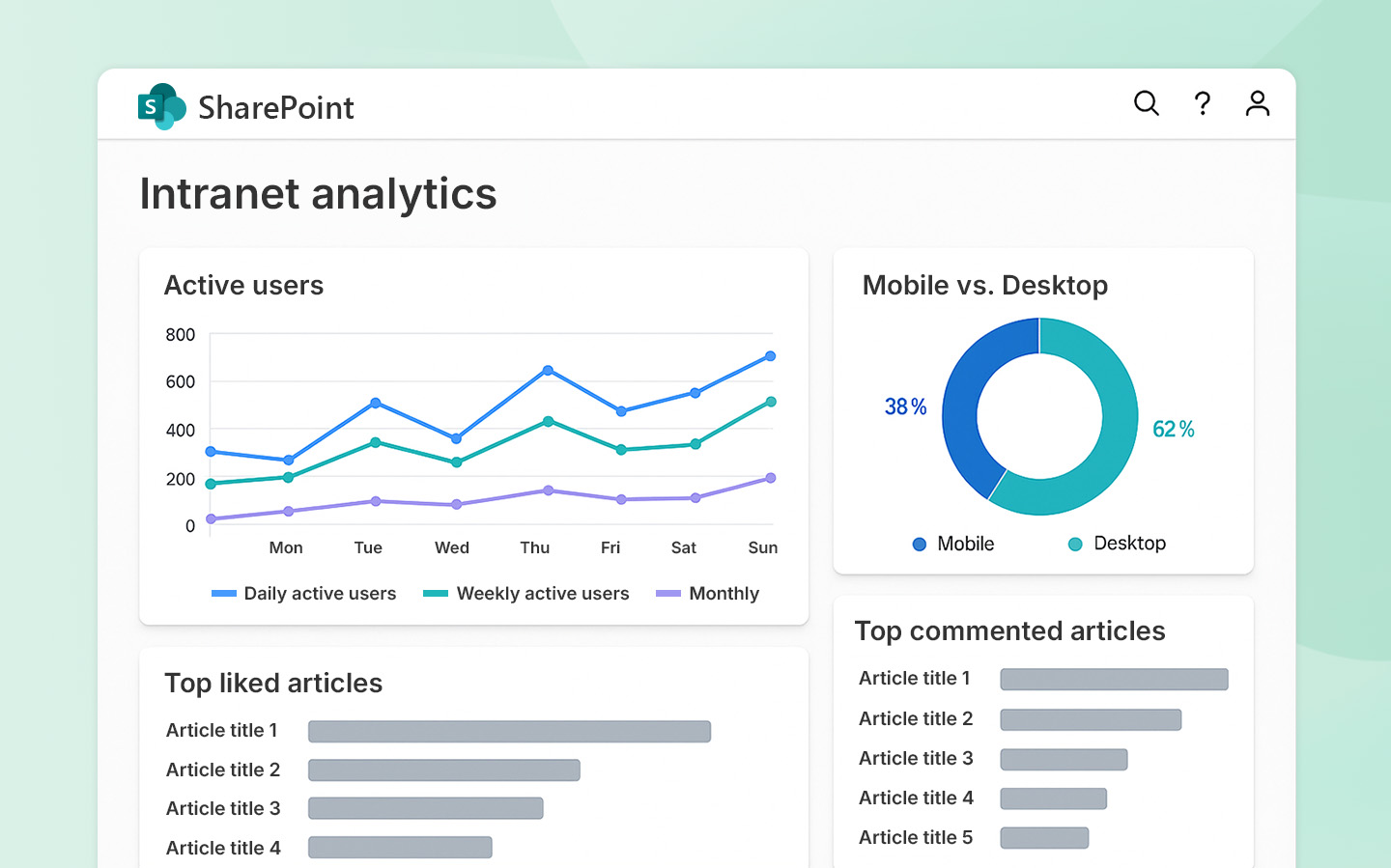This screenshot has height=868, width=1391.
Task: Click the bar for liked Article title 2
Action: pyautogui.click(x=444, y=770)
